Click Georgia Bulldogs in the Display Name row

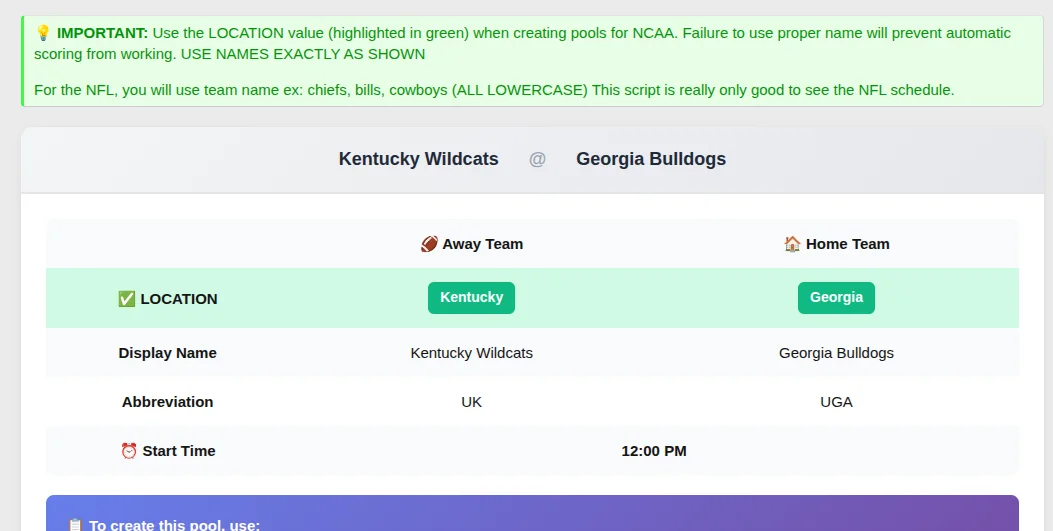coord(836,353)
